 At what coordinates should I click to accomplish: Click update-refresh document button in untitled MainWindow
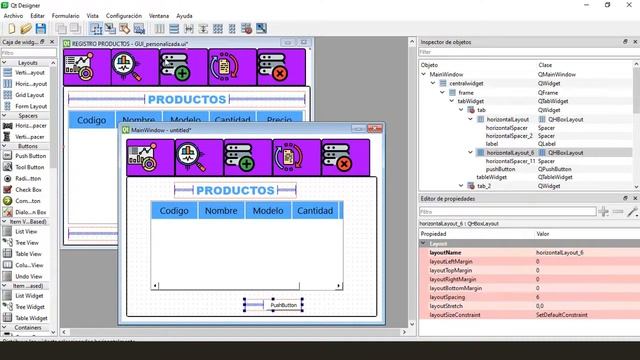click(x=297, y=158)
